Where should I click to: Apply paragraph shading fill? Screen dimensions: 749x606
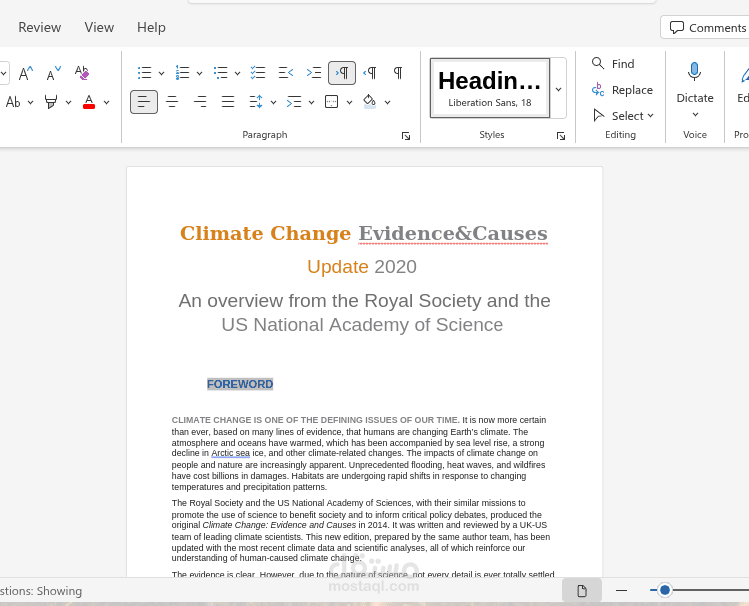pos(369,102)
